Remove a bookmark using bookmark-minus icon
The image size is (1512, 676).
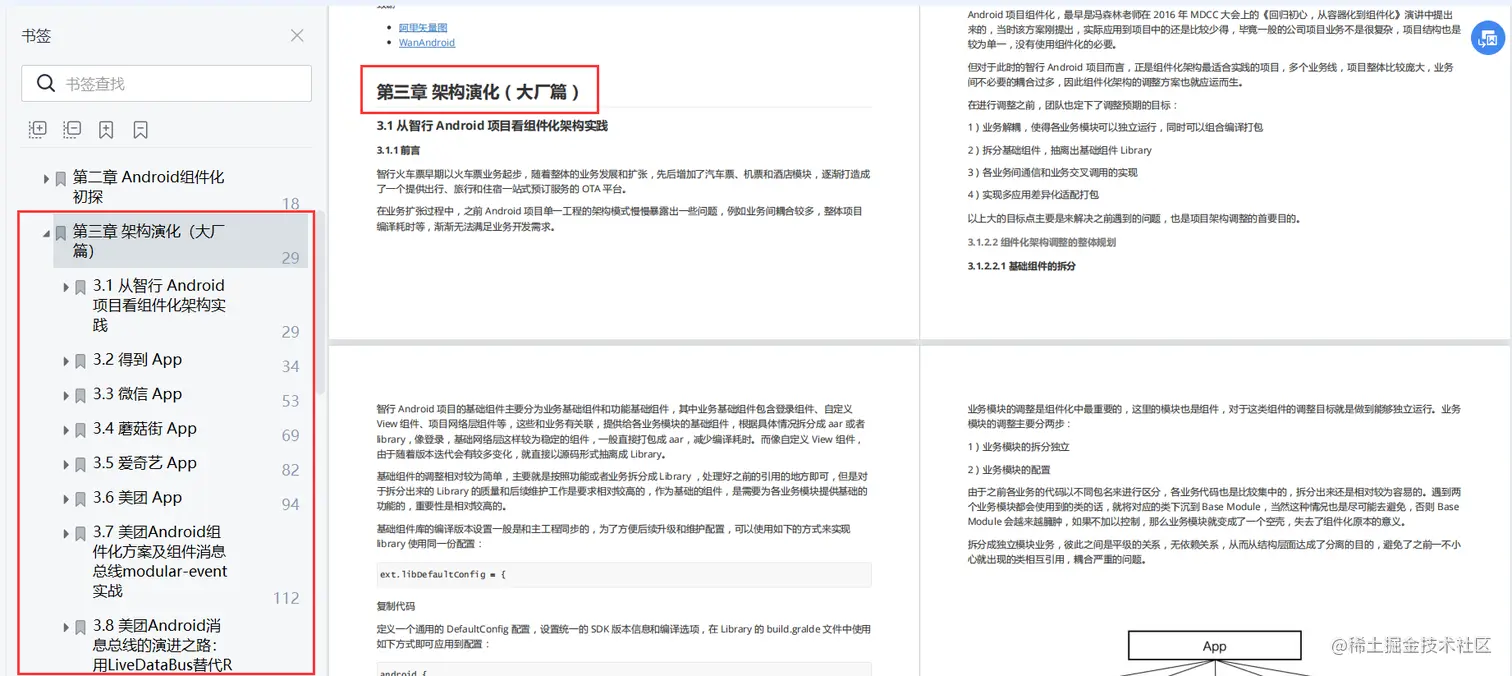pyautogui.click(x=139, y=129)
